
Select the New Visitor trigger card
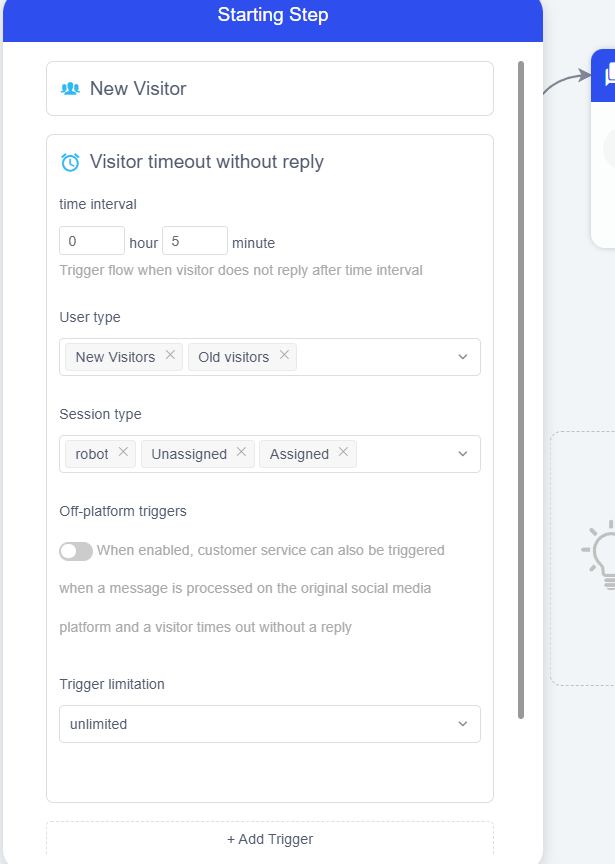pyautogui.click(x=270, y=89)
